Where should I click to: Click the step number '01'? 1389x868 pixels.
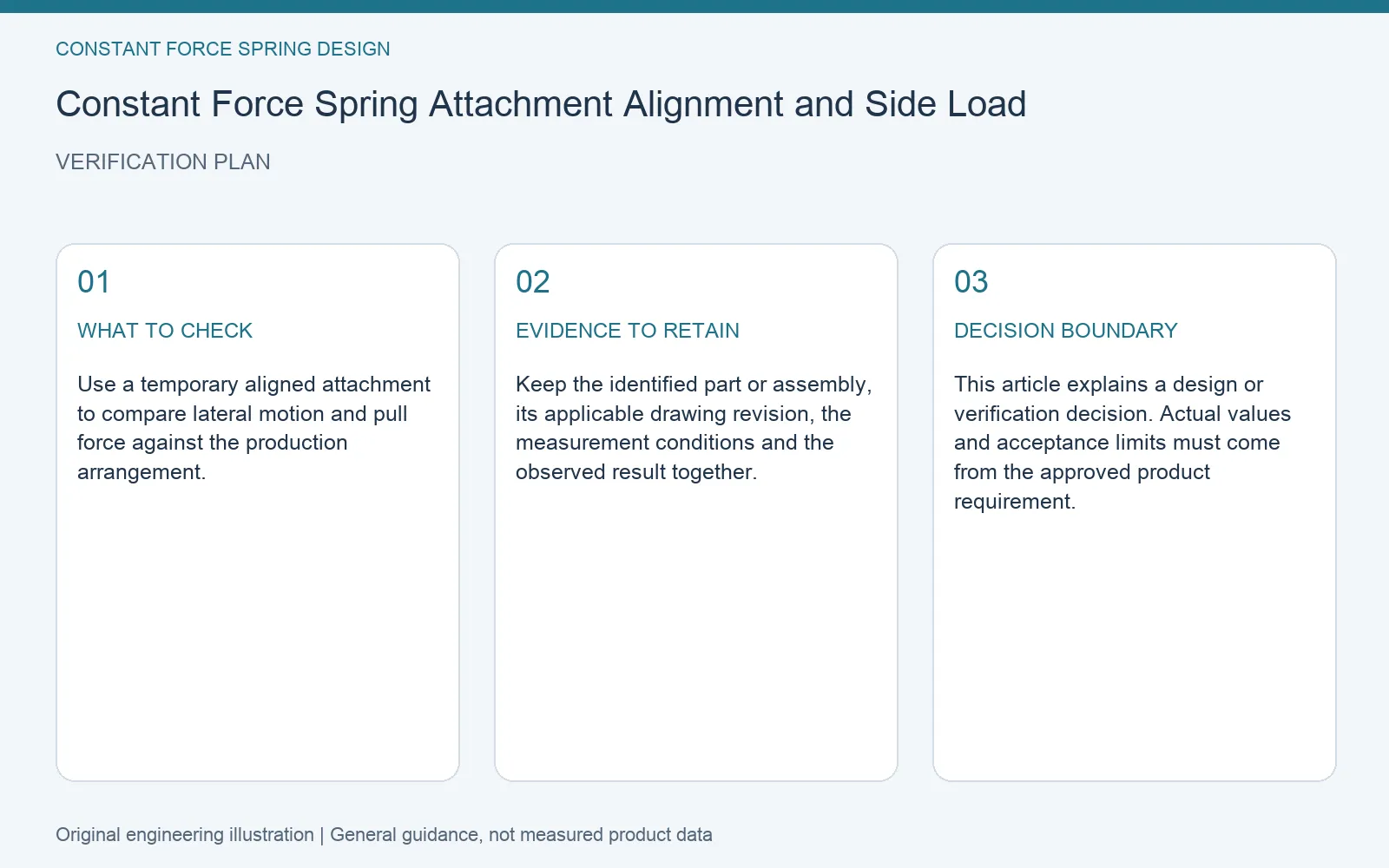[94, 282]
